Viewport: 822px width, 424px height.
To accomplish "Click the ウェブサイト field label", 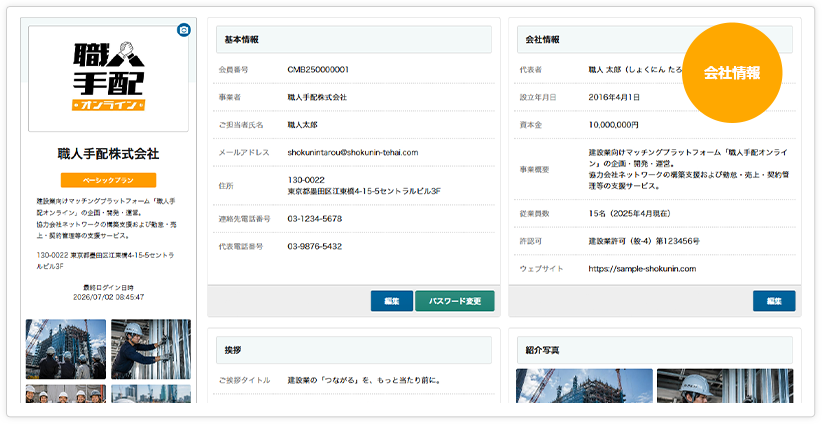I will pyautogui.click(x=542, y=269).
